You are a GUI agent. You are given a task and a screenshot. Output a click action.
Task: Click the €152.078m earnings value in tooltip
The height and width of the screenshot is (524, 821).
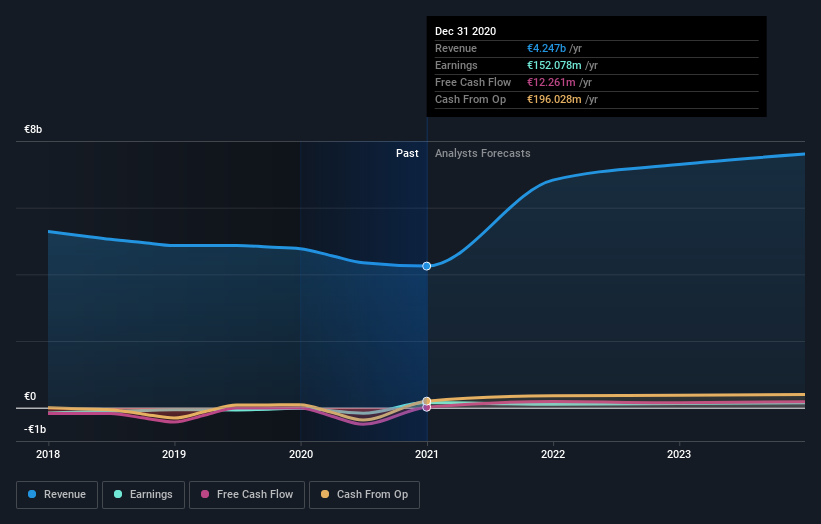pyautogui.click(x=554, y=65)
